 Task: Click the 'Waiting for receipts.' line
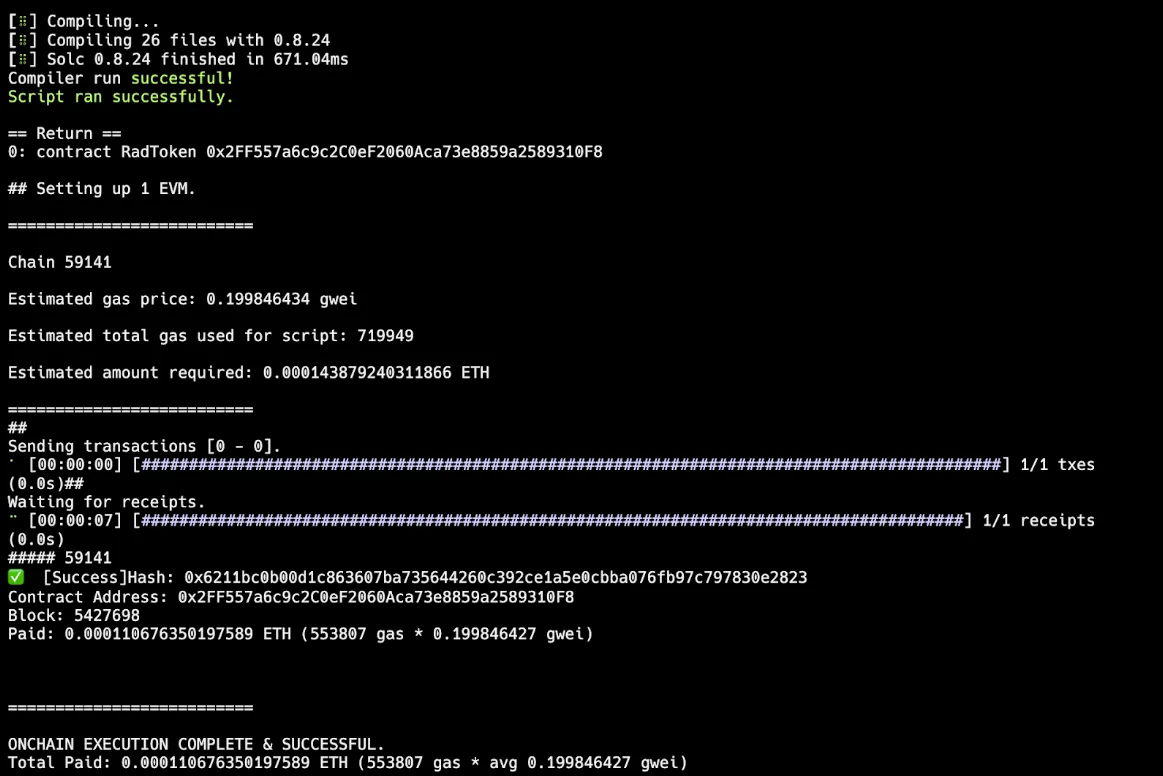106,502
